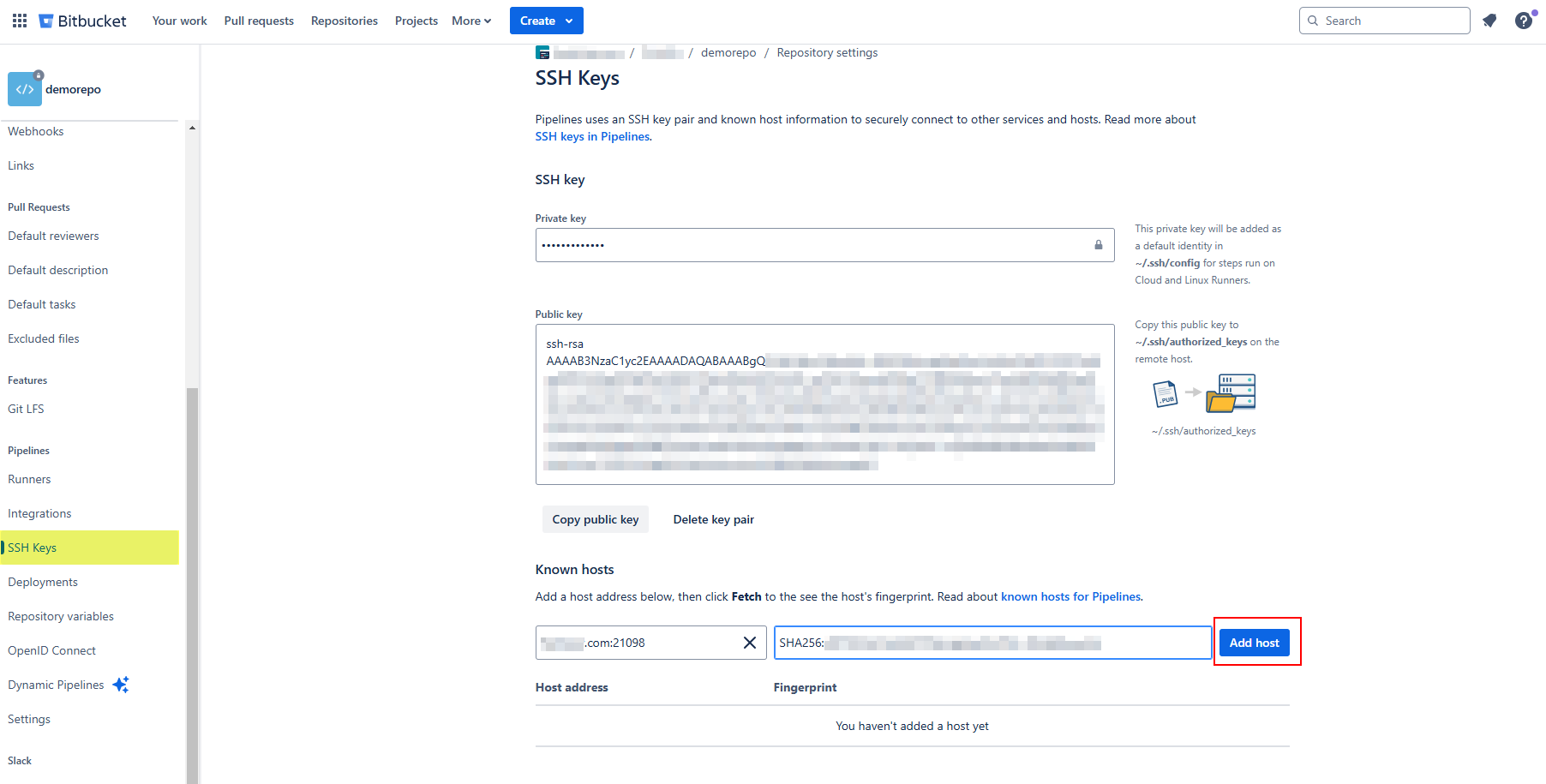Click the Bitbucket logo
Image resolution: width=1546 pixels, height=784 pixels.
[x=82, y=21]
